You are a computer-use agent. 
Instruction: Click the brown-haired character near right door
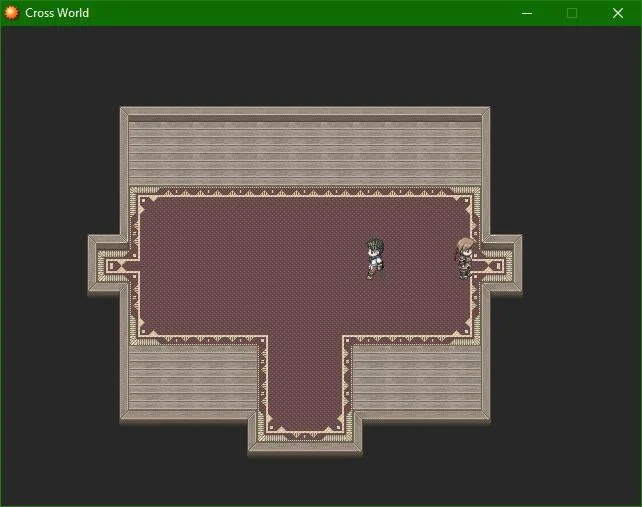[465, 258]
